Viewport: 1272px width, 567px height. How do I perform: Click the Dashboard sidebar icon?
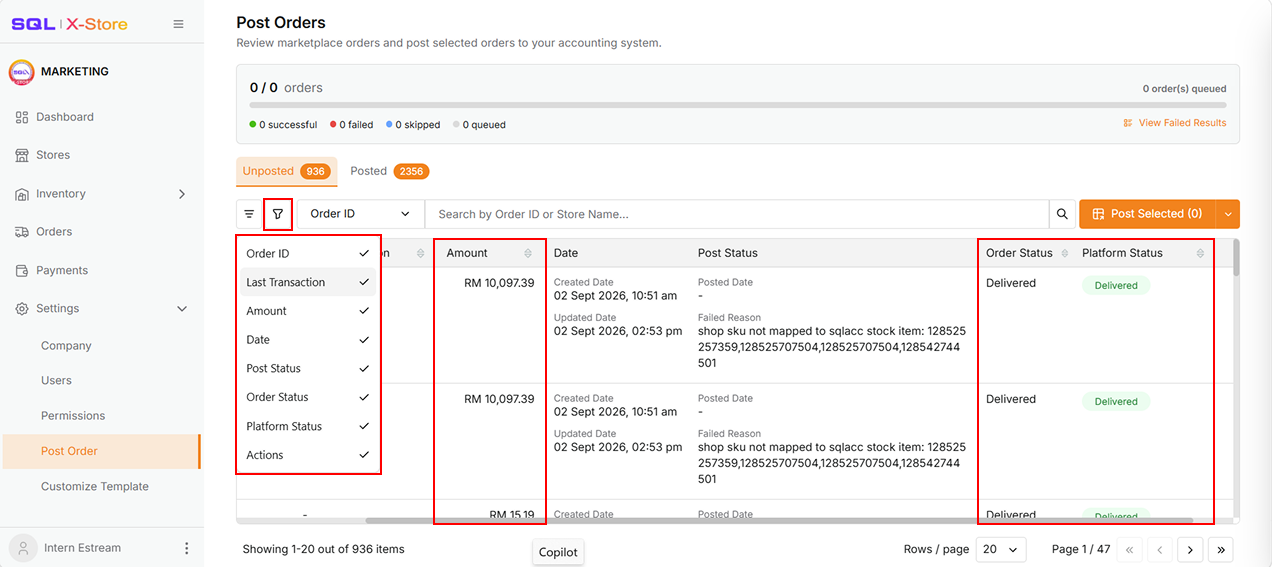[x=22, y=117]
